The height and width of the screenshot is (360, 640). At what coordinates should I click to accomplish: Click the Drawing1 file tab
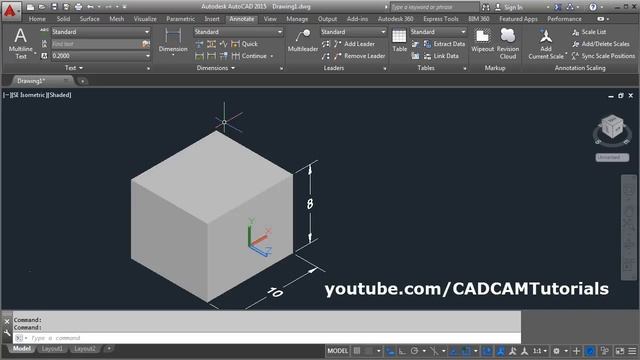[41, 81]
